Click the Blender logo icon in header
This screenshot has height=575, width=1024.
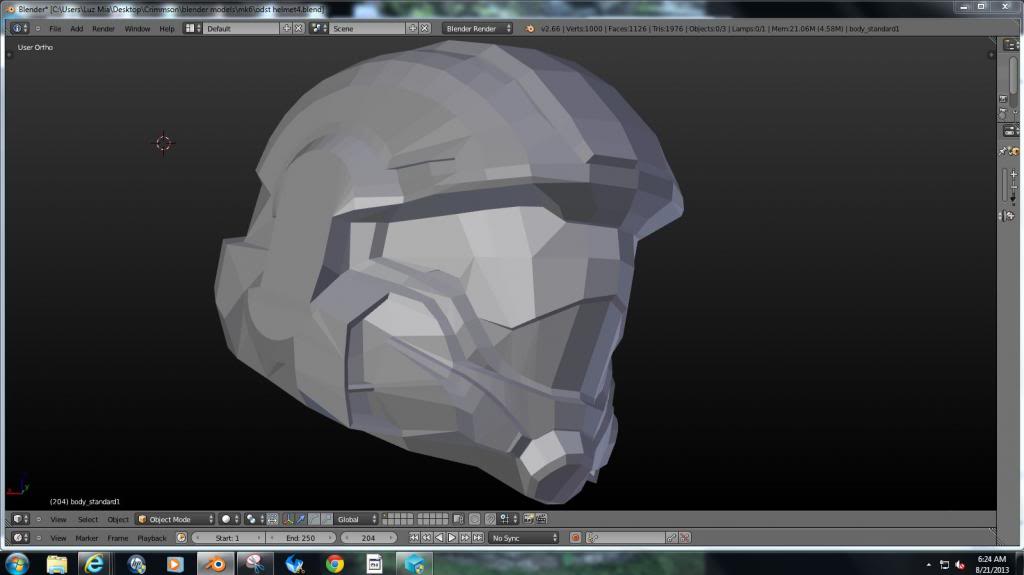click(x=530, y=29)
